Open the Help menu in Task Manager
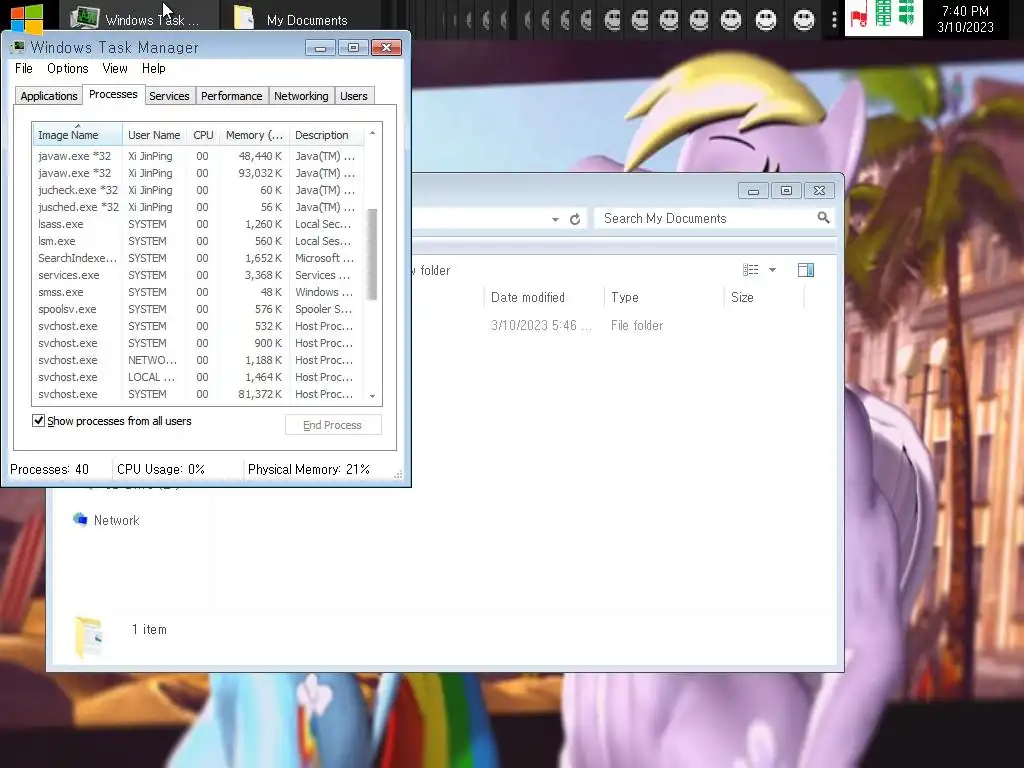This screenshot has height=768, width=1024. pos(153,69)
